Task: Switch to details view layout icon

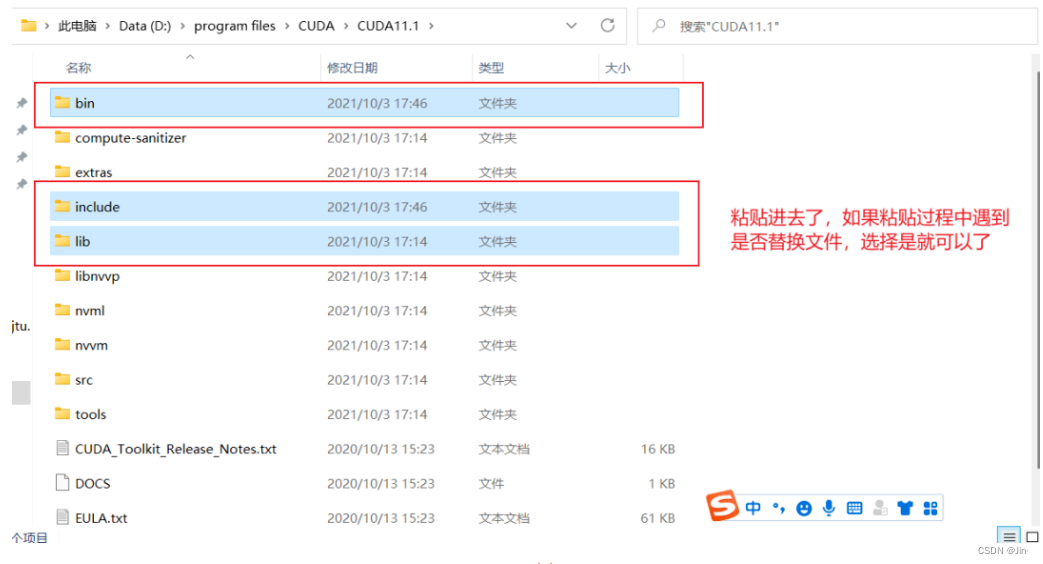Action: (1009, 536)
